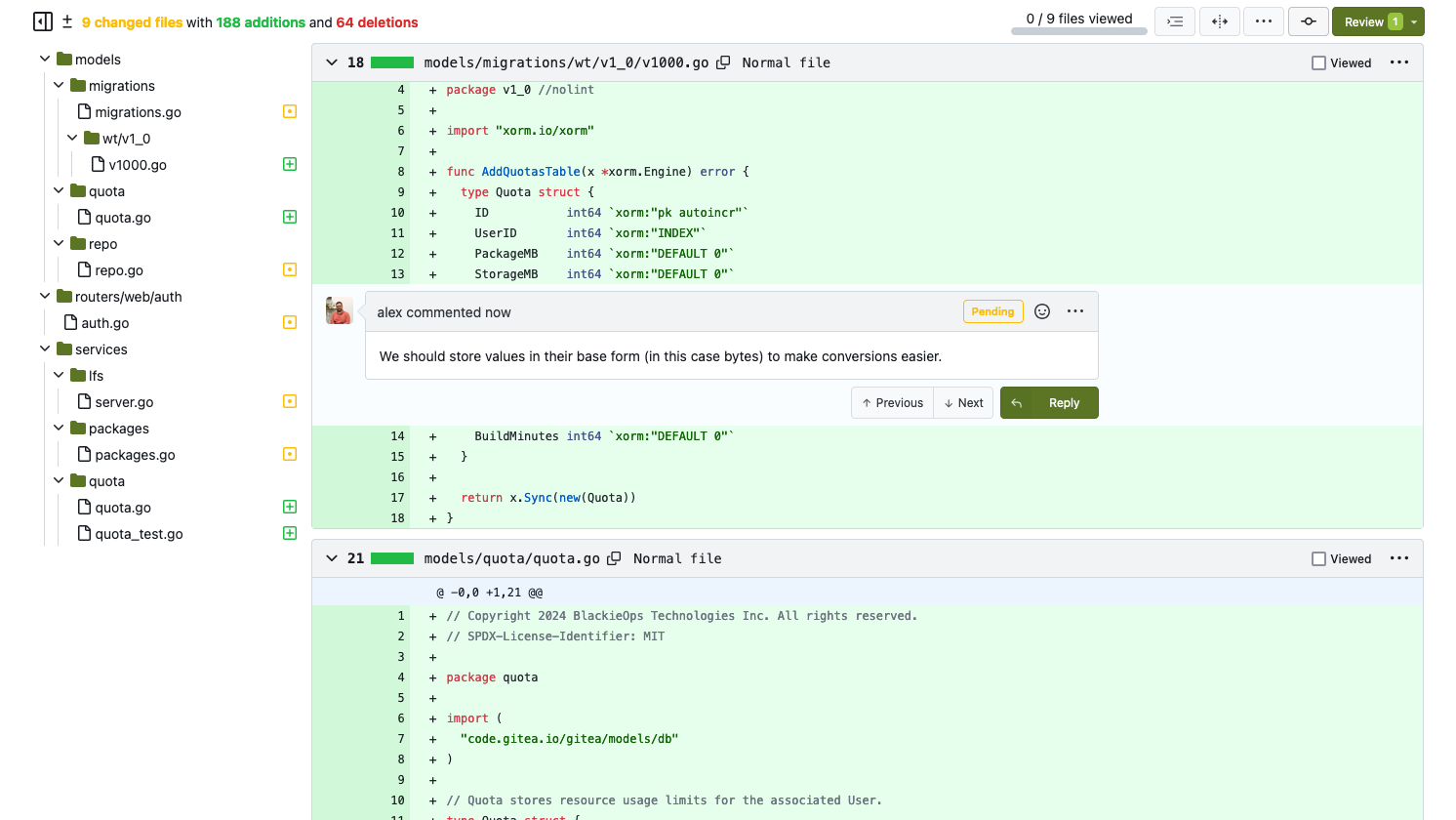Screen dimensions: 1456x820
Task: Click modified status icon for auth.go
Action: tap(290, 322)
